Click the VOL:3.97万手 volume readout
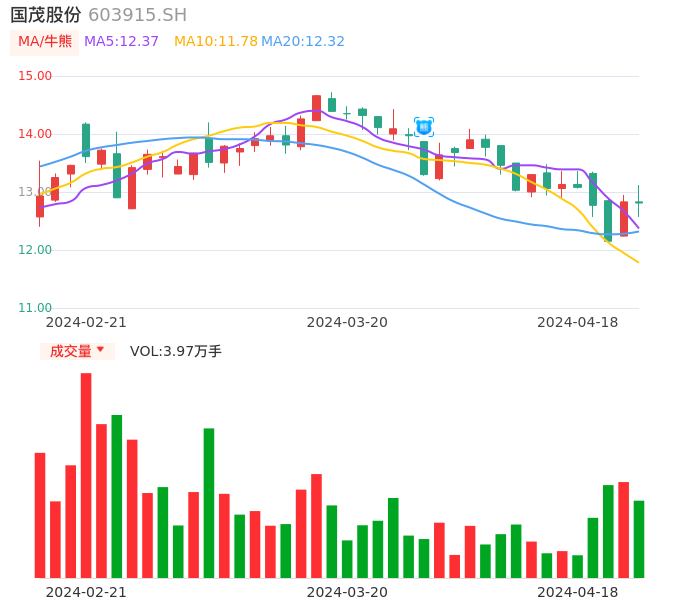Screen dimensions: 686x606 [x=176, y=351]
